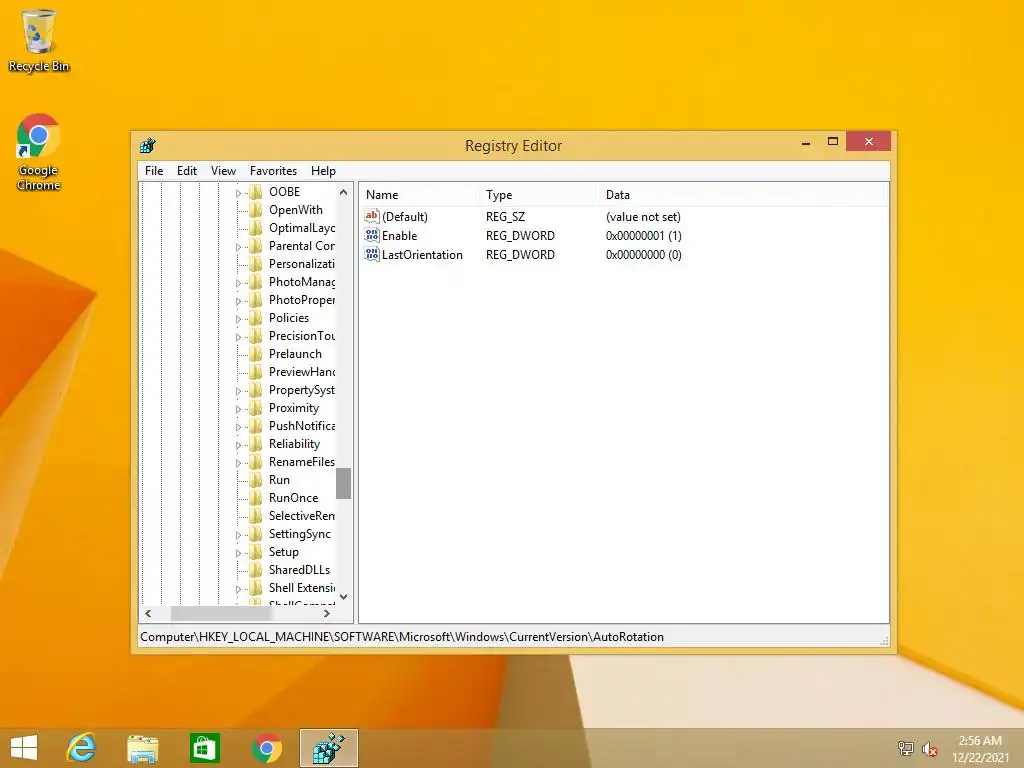
Task: Select the Personalization key
Action: pyautogui.click(x=302, y=264)
